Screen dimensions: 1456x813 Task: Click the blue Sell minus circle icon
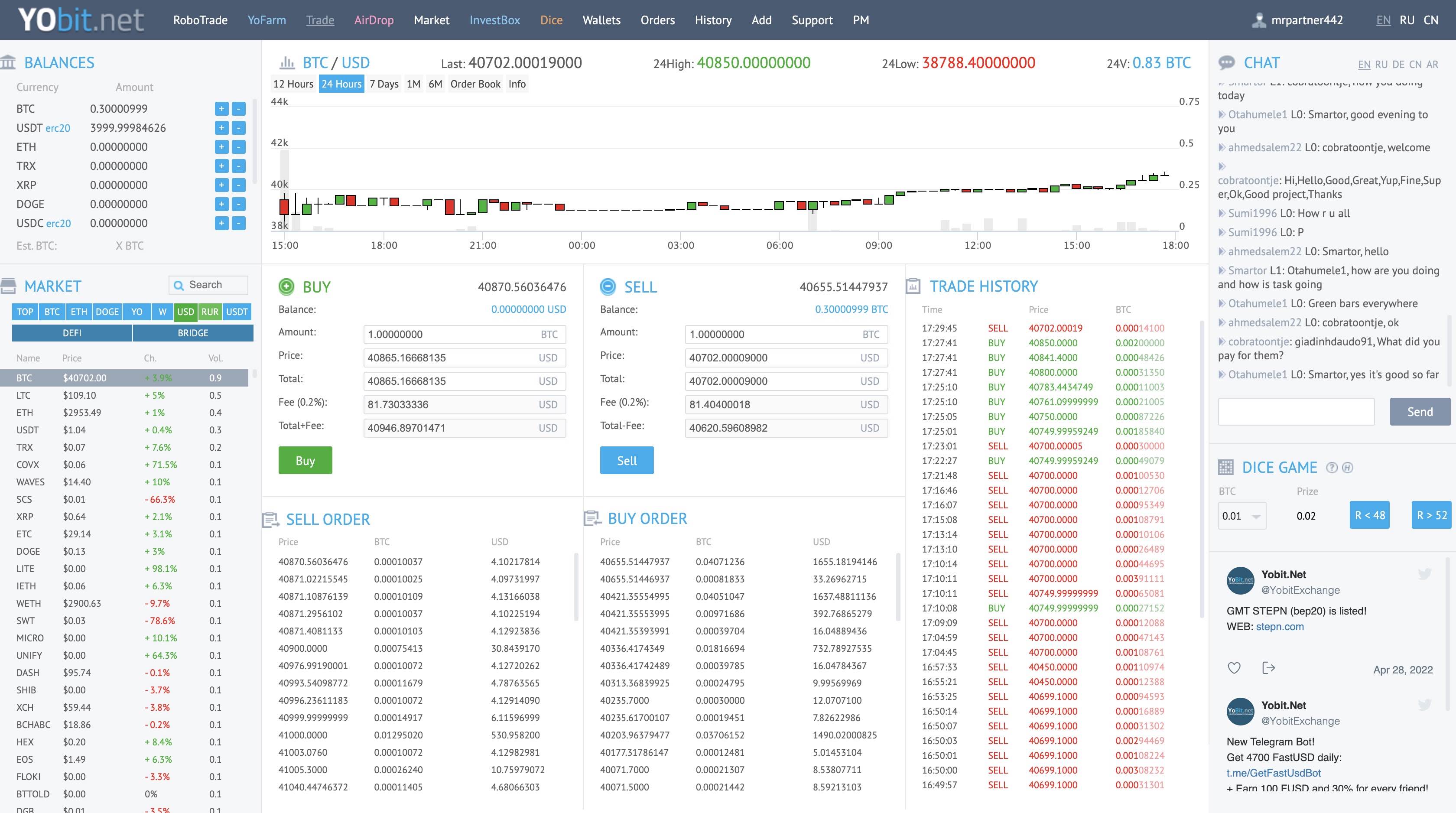608,286
